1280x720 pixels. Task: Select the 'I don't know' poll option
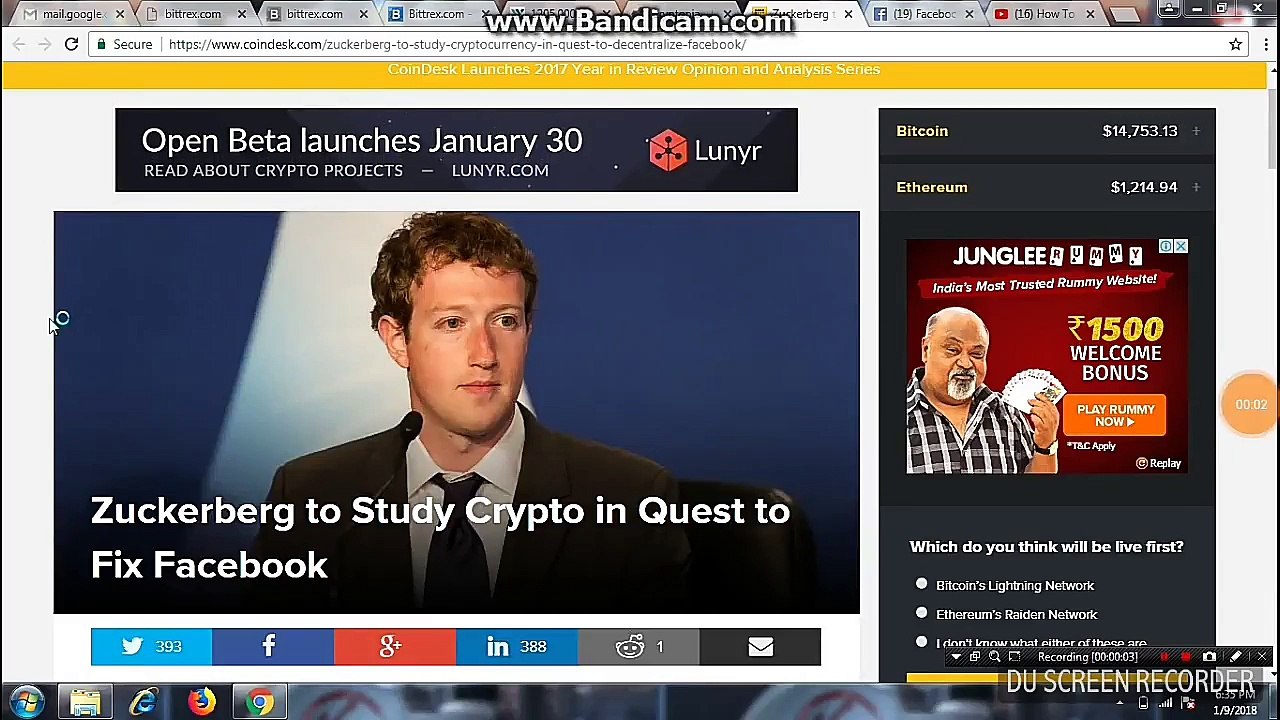tap(921, 642)
